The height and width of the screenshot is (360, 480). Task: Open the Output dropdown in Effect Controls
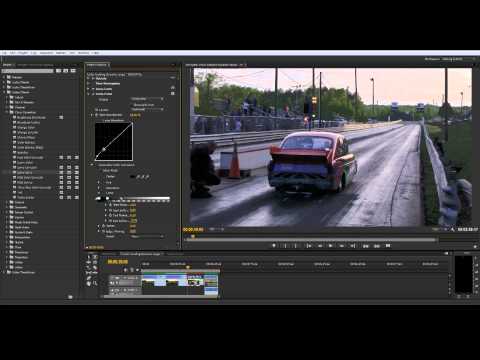coord(147,99)
